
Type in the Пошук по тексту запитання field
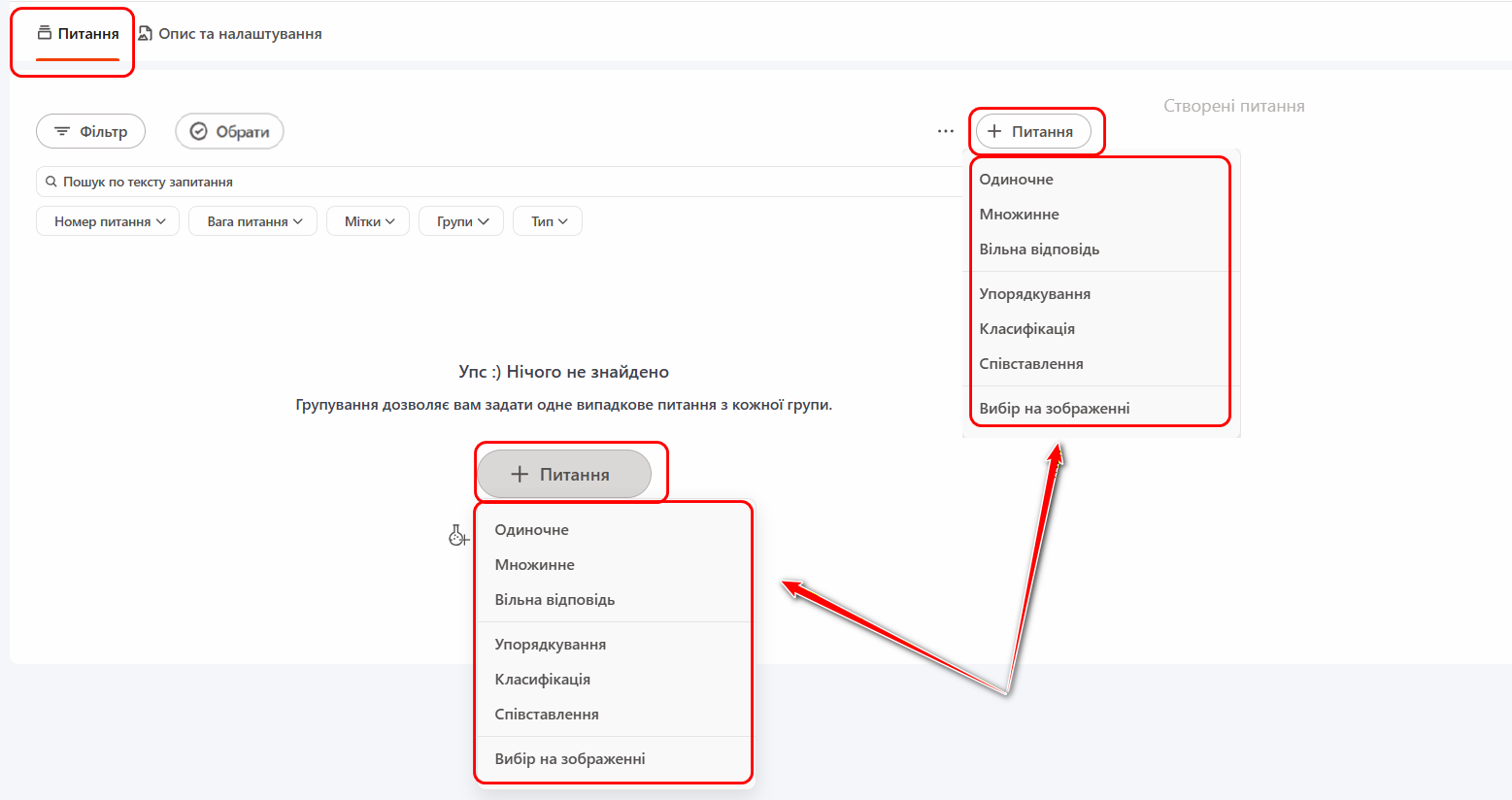[x=486, y=182]
